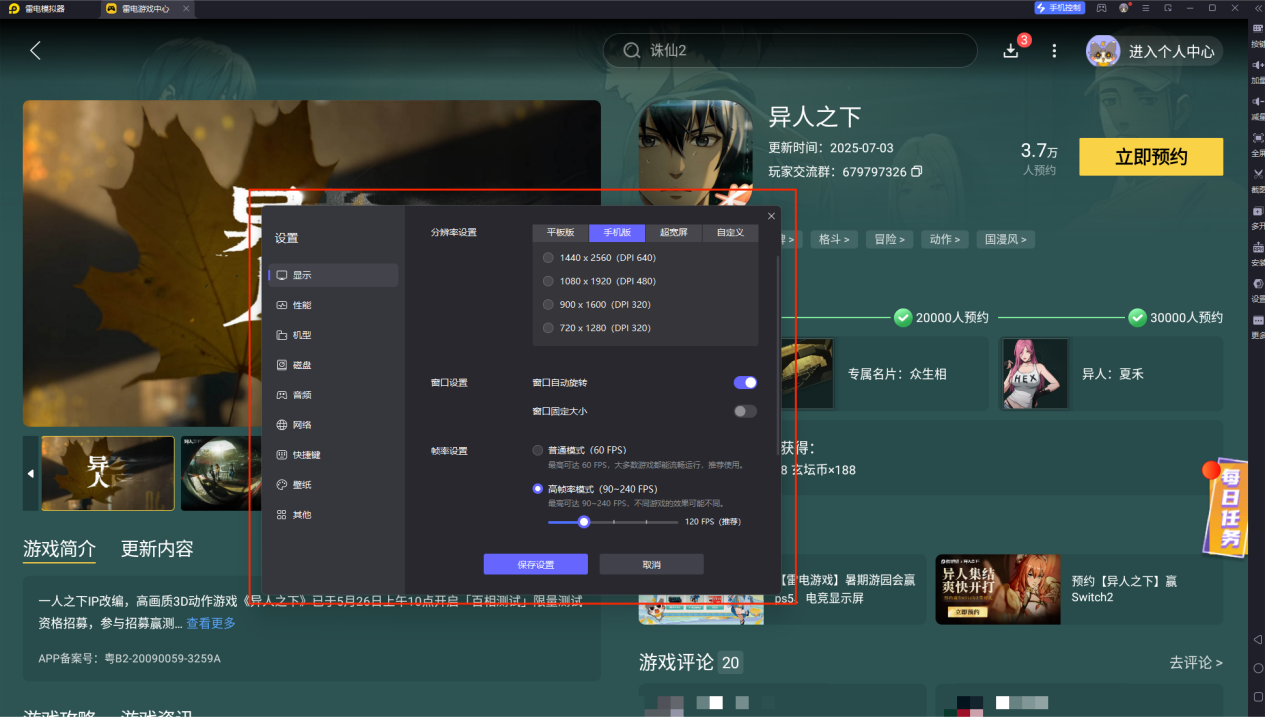Switch to the 手机版 resolution tab
Viewport: 1265px width, 717px height.
(x=617, y=233)
